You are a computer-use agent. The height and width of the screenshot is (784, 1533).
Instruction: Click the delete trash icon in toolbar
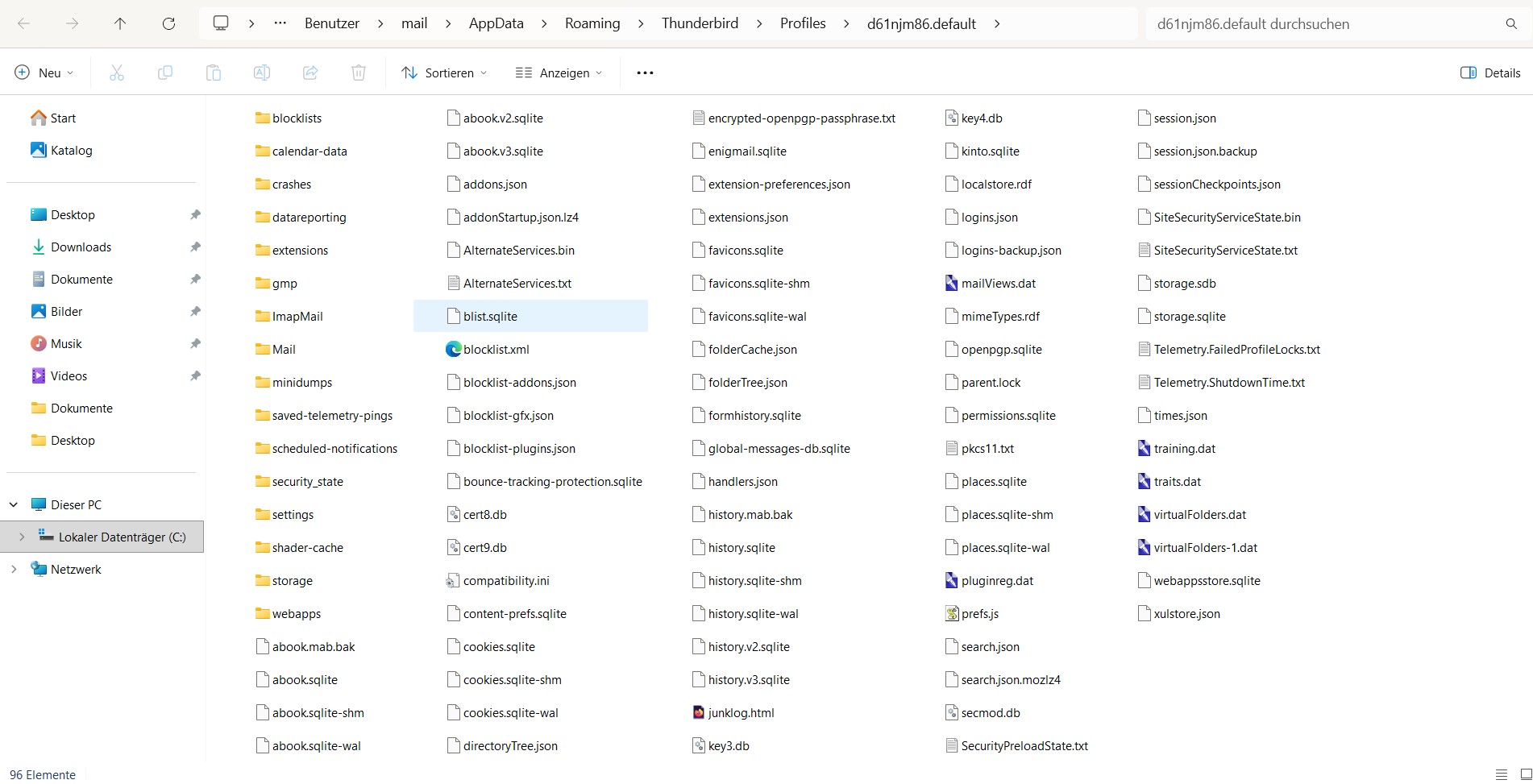[x=359, y=73]
